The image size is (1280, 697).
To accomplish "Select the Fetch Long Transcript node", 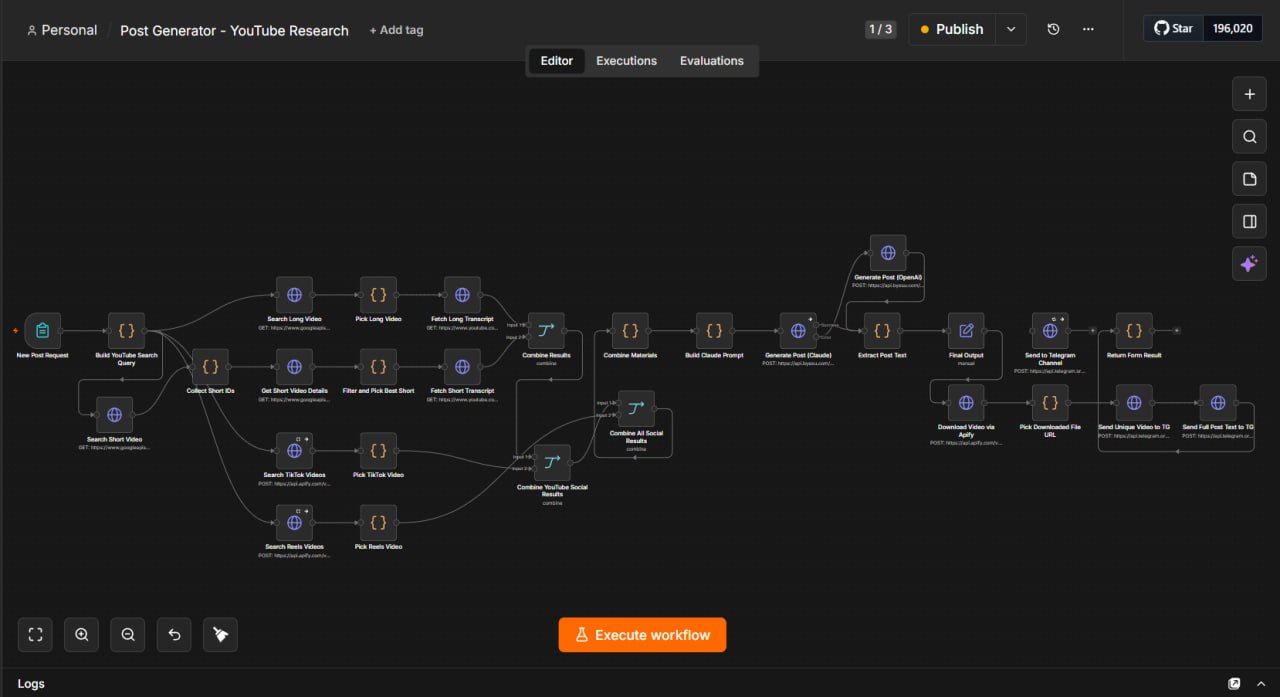I will [462, 295].
